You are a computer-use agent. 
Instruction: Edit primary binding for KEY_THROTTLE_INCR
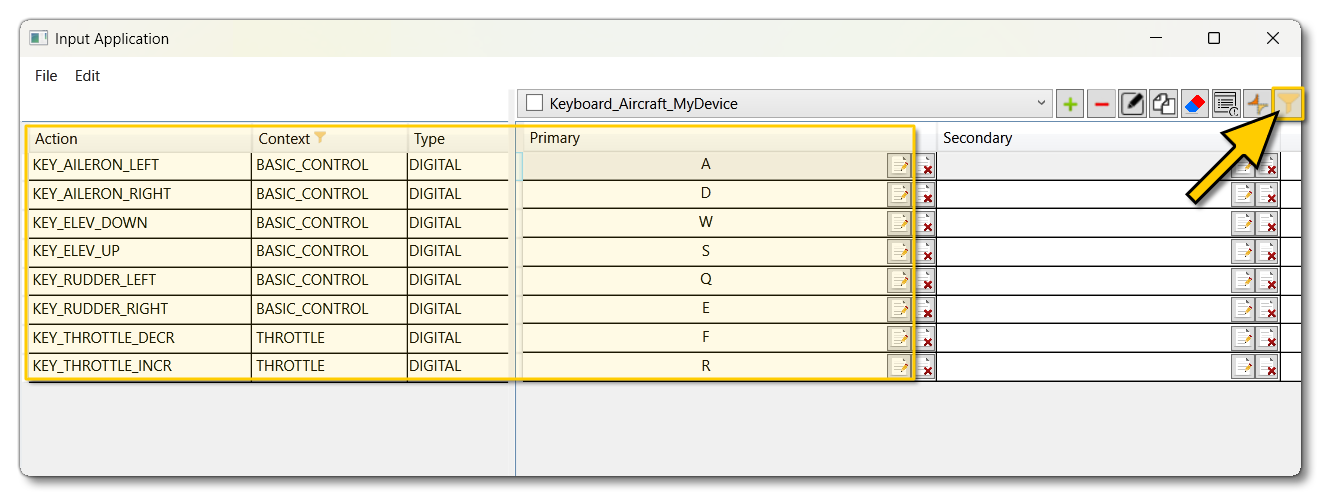(899, 367)
